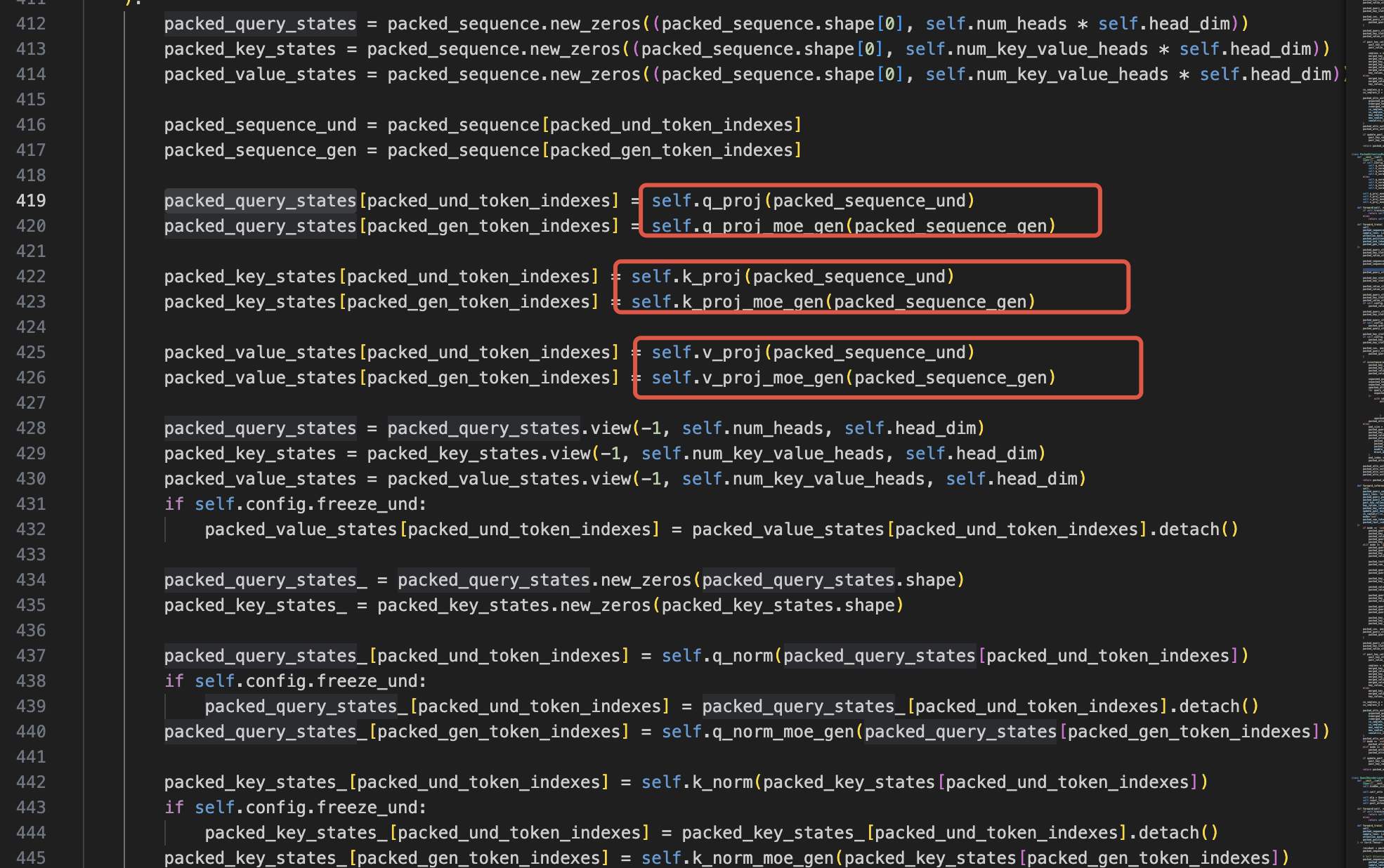Click new_zeros call on line 434
This screenshot has height=868, width=1384.
[646, 580]
